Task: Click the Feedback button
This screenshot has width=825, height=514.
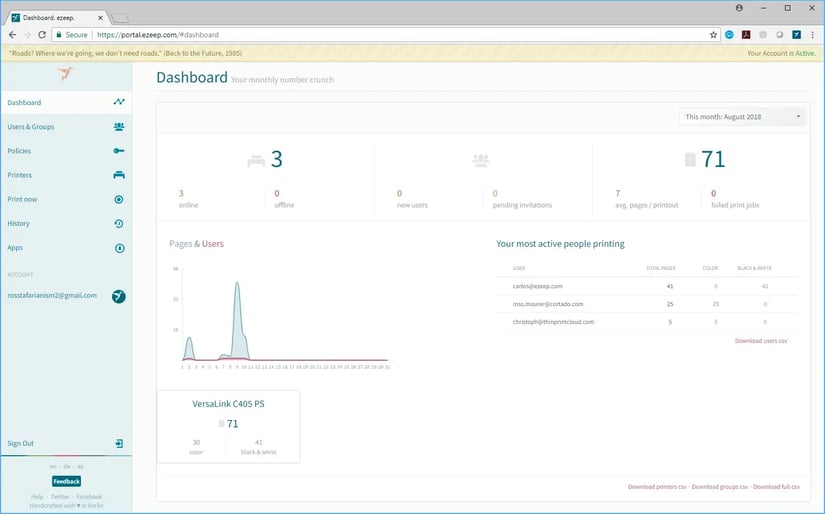Action: pos(66,481)
